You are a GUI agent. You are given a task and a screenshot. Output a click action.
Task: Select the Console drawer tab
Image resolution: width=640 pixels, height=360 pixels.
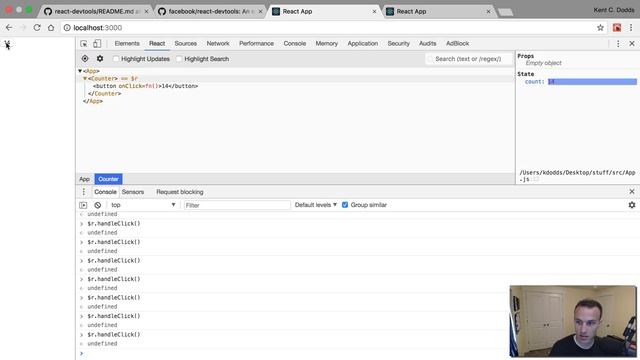[105, 192]
